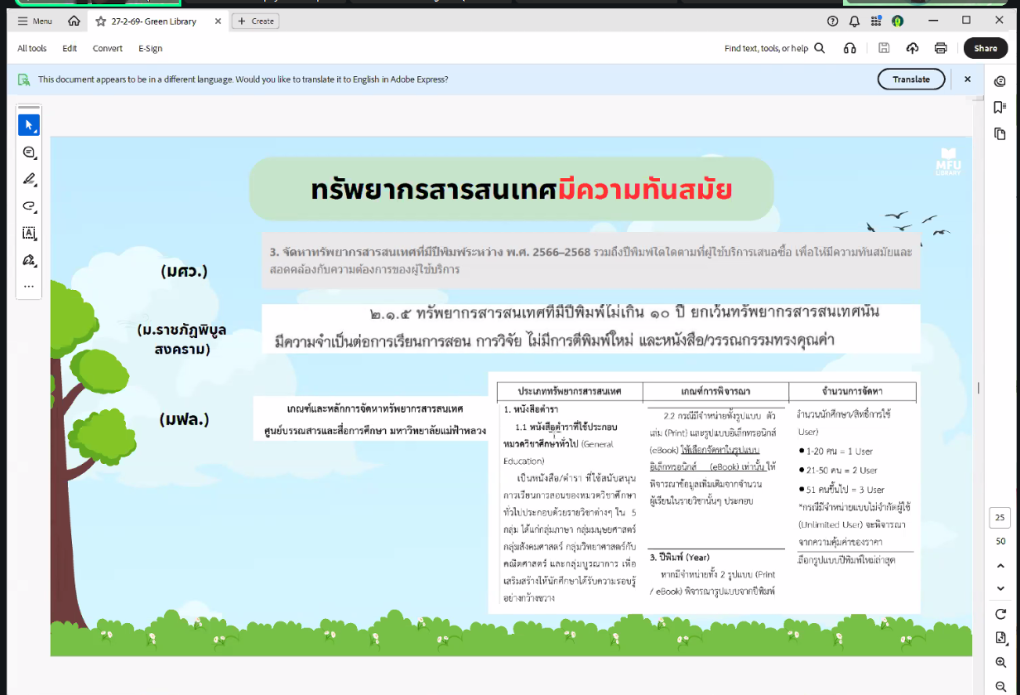The width and height of the screenshot is (1020, 695).
Task: Open the Menu hamburger dropdown
Action: [35, 21]
